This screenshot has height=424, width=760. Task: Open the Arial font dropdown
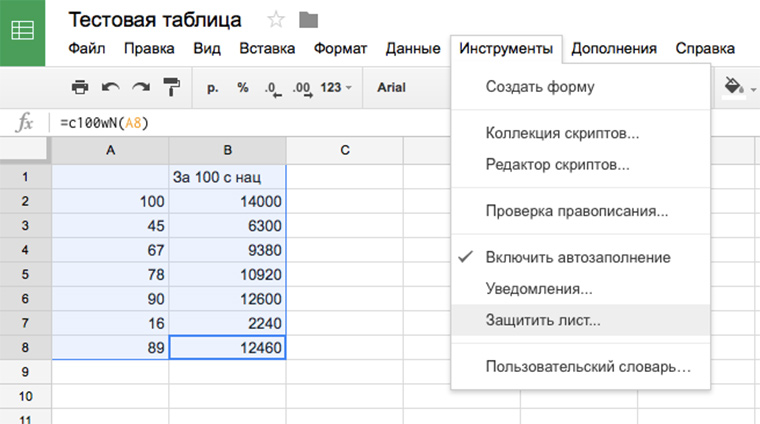391,88
